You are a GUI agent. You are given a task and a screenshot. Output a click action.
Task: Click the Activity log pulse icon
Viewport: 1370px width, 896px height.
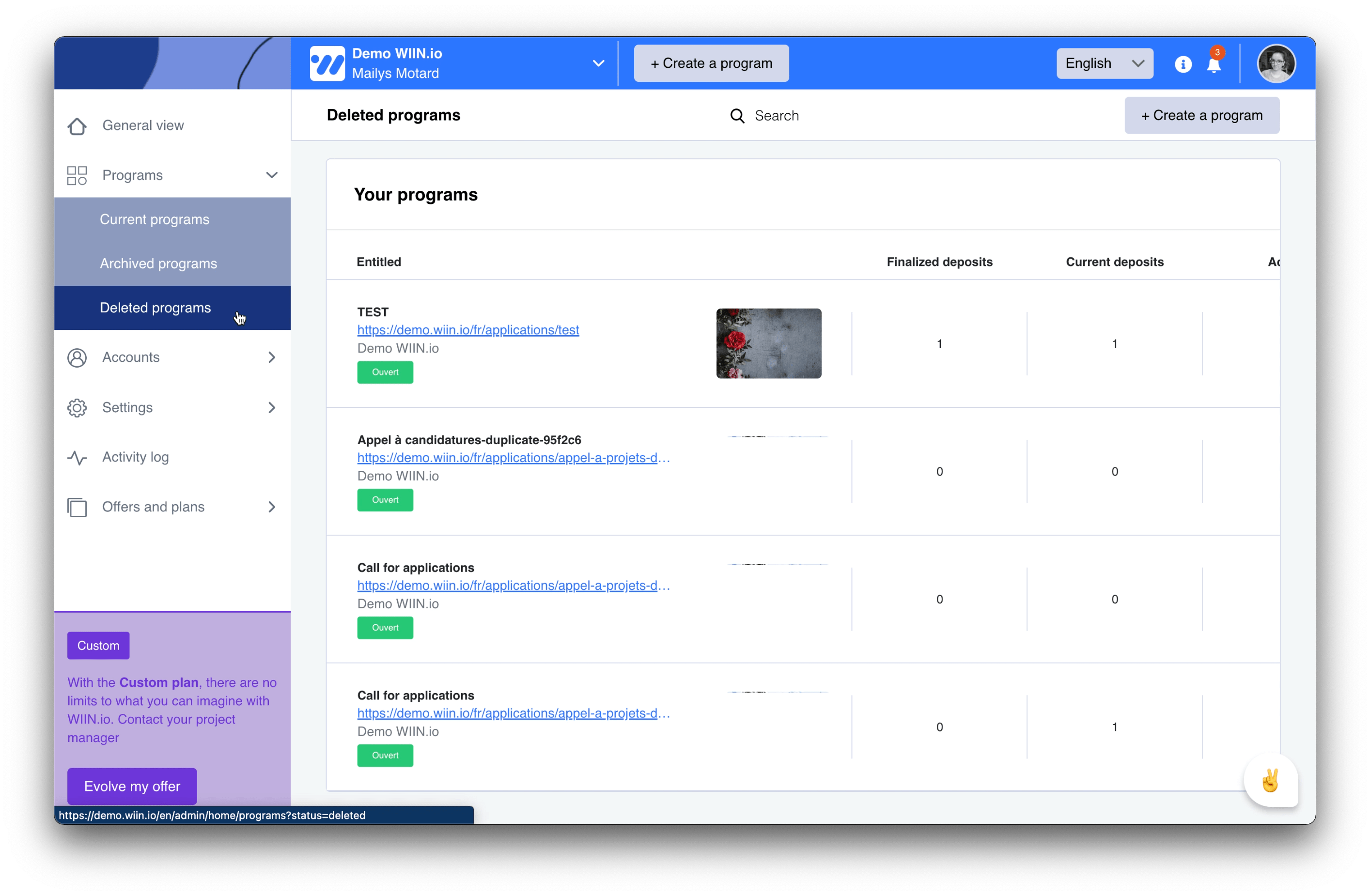tap(77, 458)
